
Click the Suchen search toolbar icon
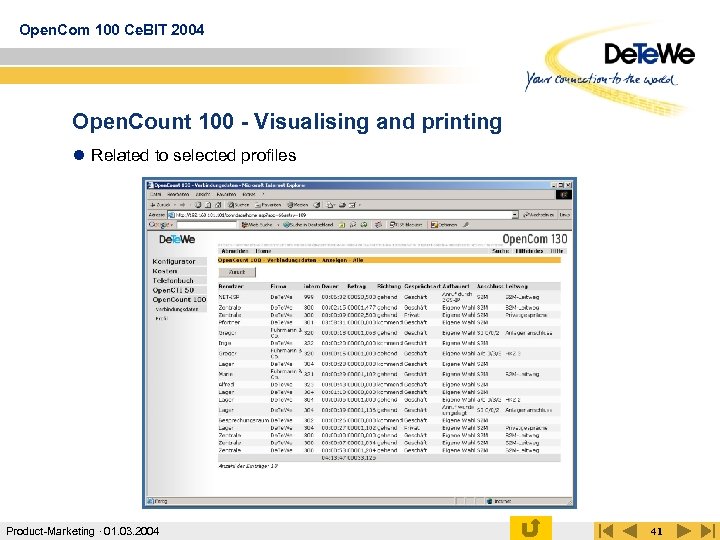tap(238, 205)
